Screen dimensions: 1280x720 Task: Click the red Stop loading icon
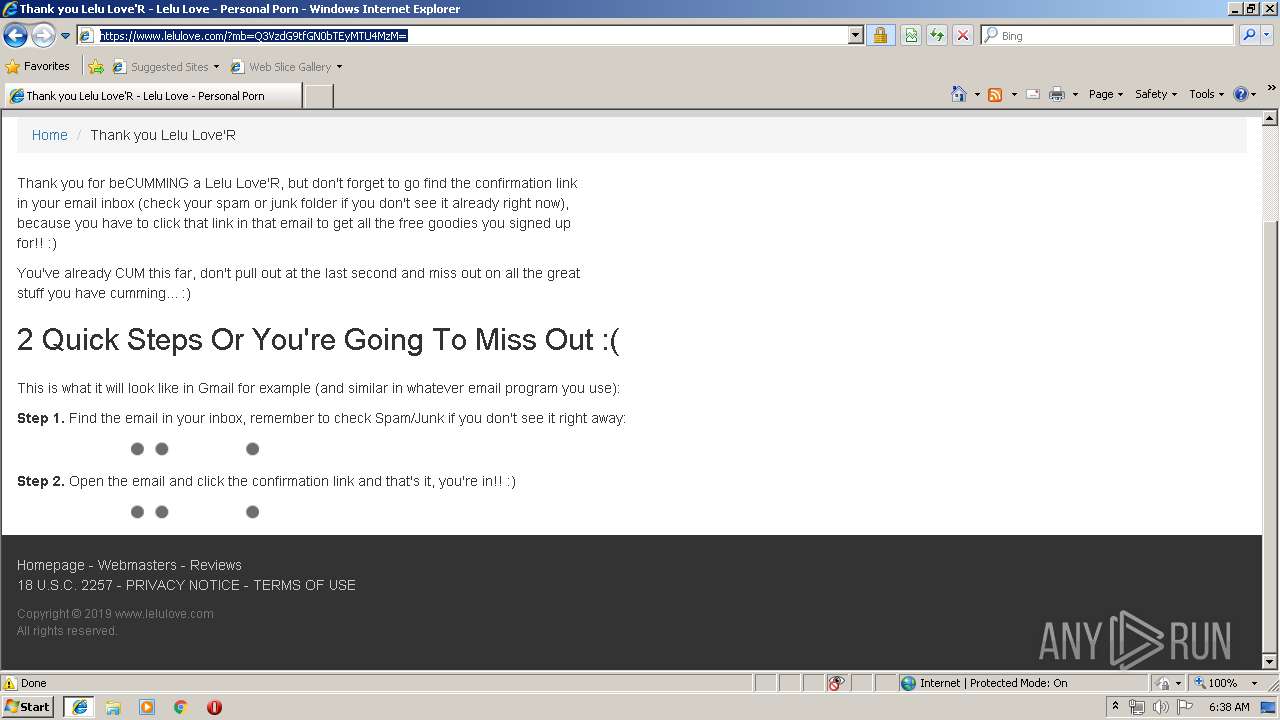coord(963,35)
